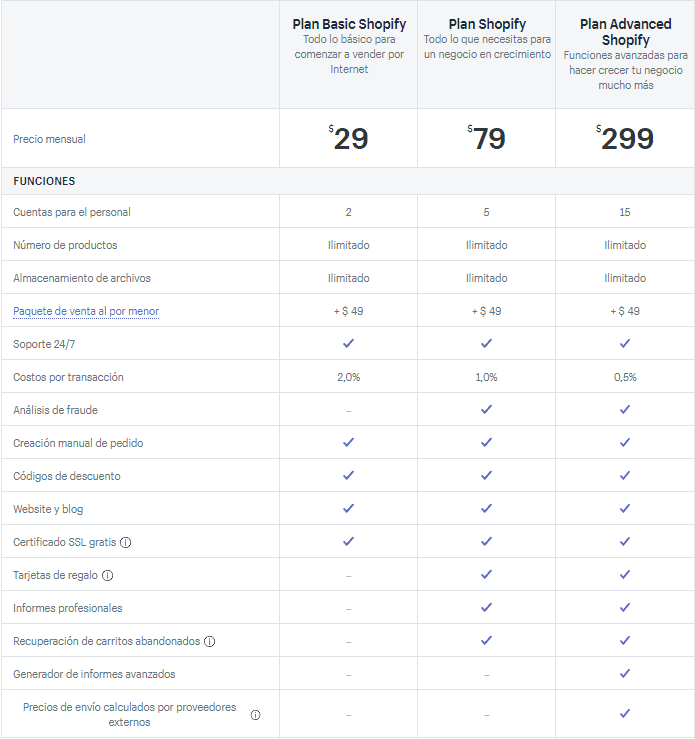Click Costos por transacción label
The image size is (695, 739).
pos(68,377)
